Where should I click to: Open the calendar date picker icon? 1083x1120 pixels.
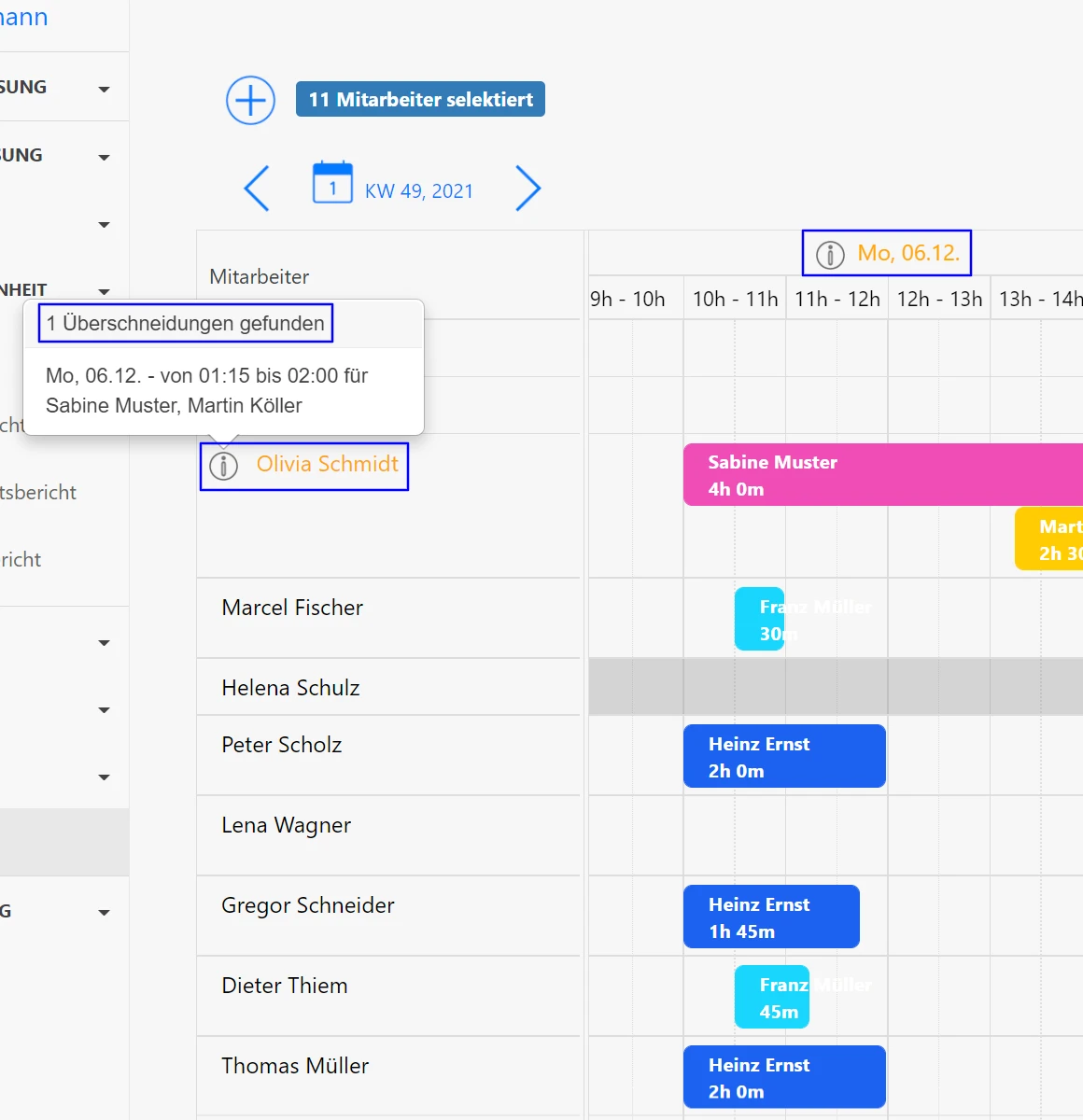click(x=332, y=183)
